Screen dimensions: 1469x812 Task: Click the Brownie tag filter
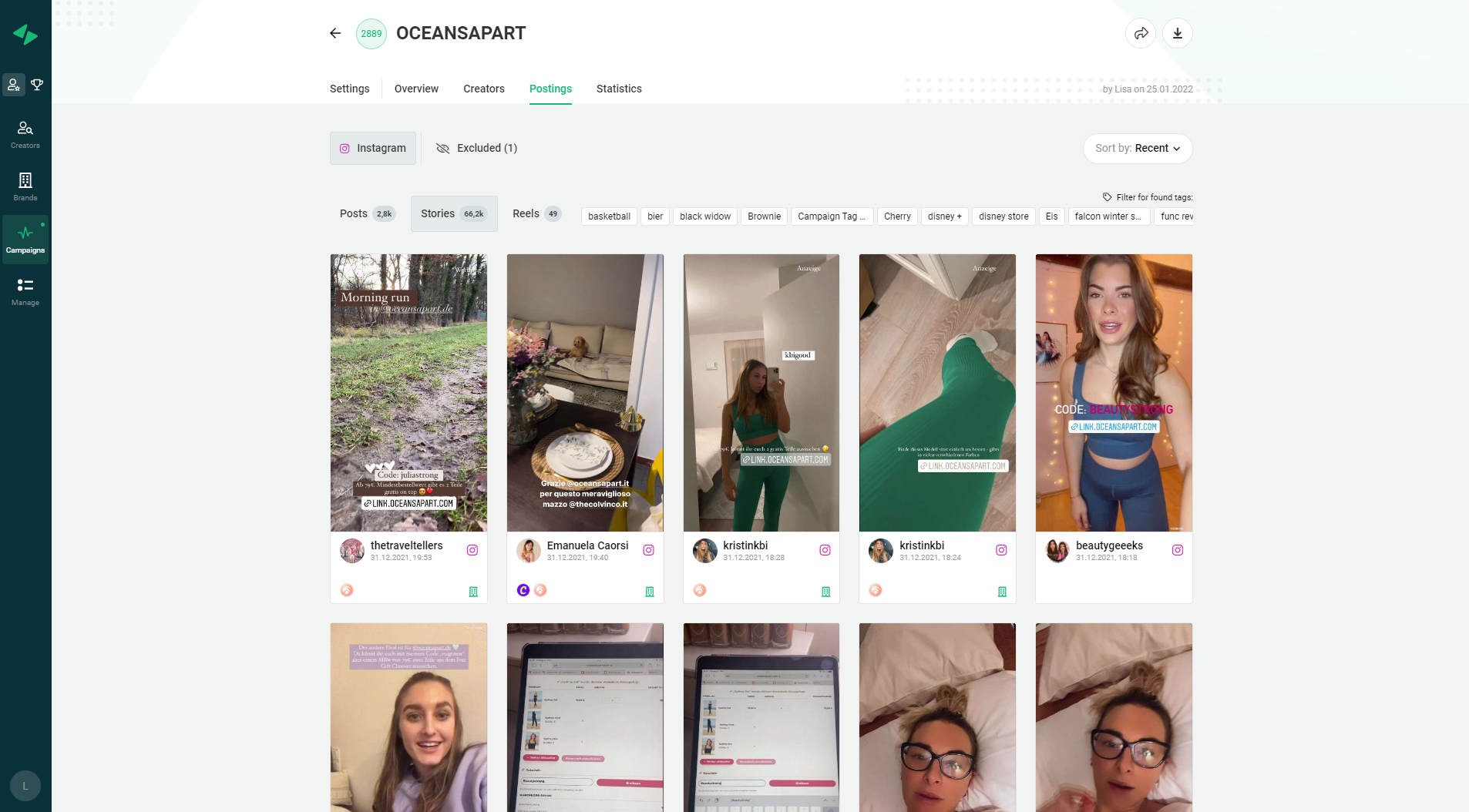click(x=763, y=216)
